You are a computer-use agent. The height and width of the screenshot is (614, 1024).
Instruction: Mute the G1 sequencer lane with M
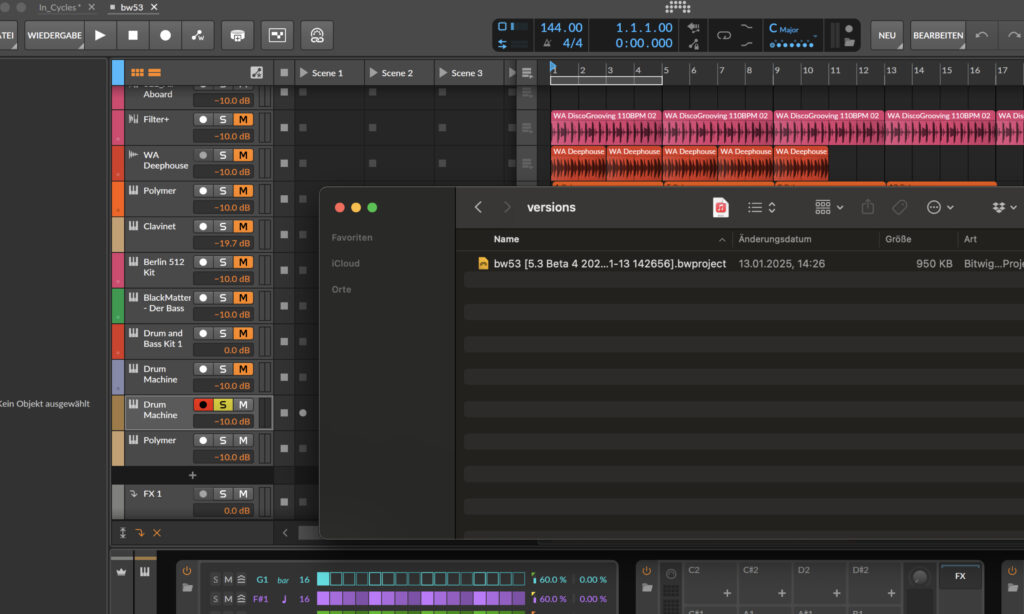pos(228,579)
